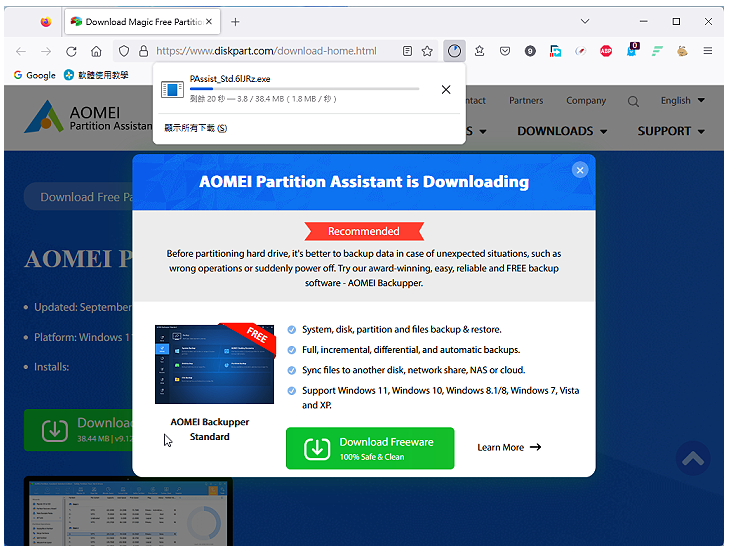
Task: Click the tracking protection shield icon
Action: [x=124, y=51]
